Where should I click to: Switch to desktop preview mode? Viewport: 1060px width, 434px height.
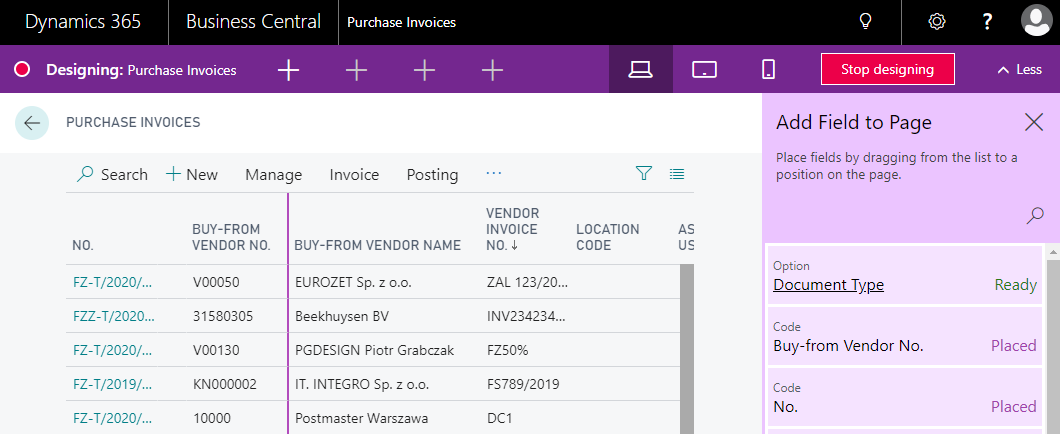tap(640, 69)
